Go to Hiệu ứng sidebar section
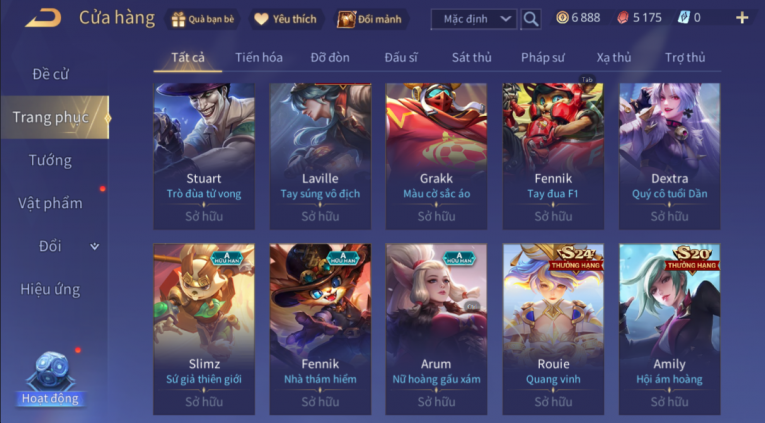The height and width of the screenshot is (423, 765). coord(50,289)
